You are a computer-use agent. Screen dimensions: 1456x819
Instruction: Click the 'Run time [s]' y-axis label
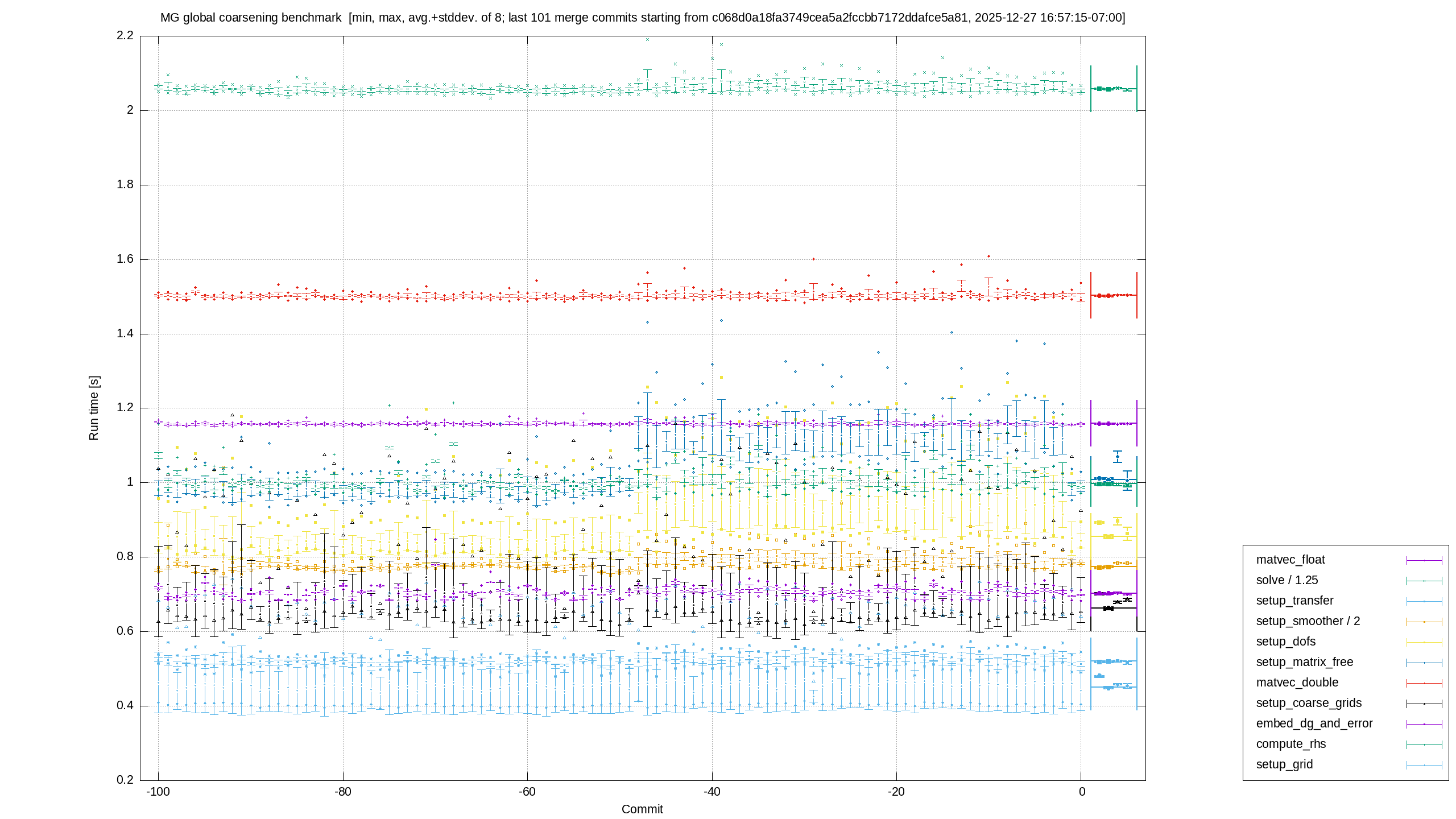tap(94, 408)
